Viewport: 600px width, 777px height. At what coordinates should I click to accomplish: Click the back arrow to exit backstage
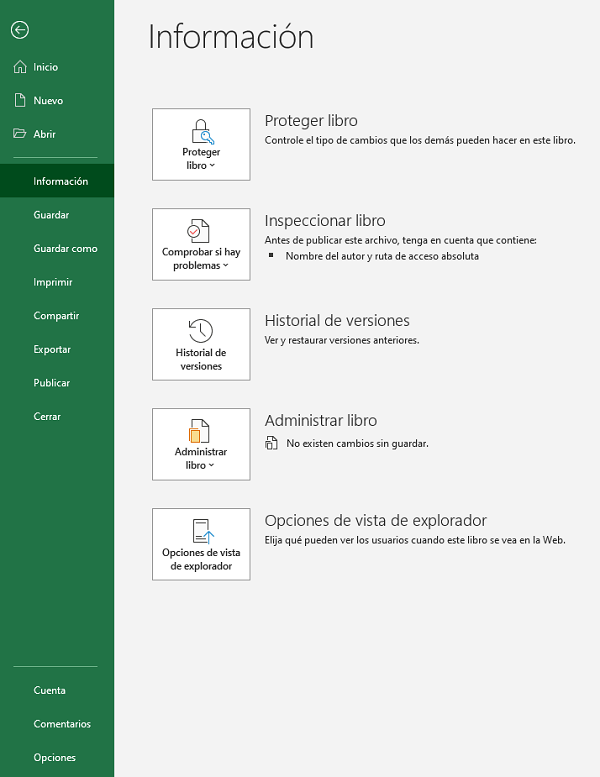pos(19,30)
